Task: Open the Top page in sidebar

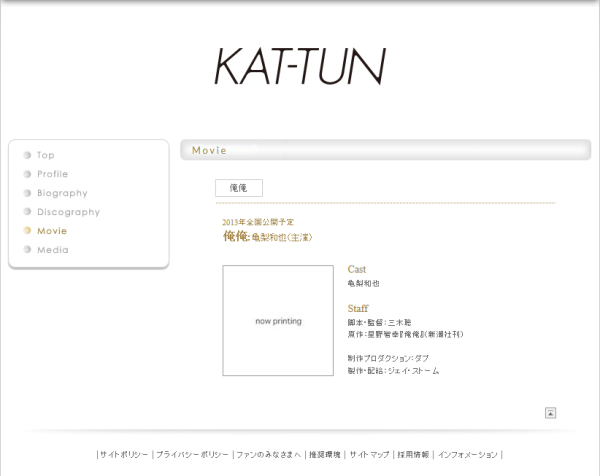Action: point(46,155)
